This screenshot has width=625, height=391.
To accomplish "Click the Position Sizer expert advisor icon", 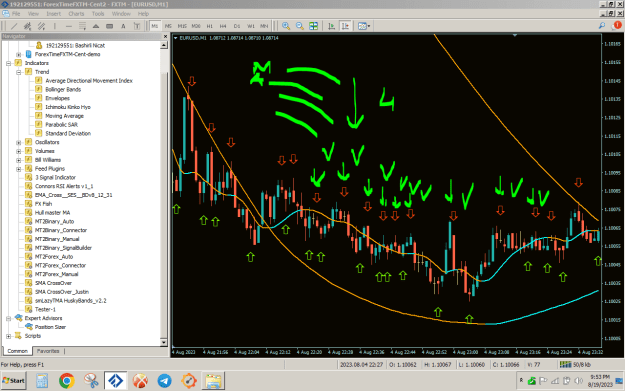I will pyautogui.click(x=29, y=327).
